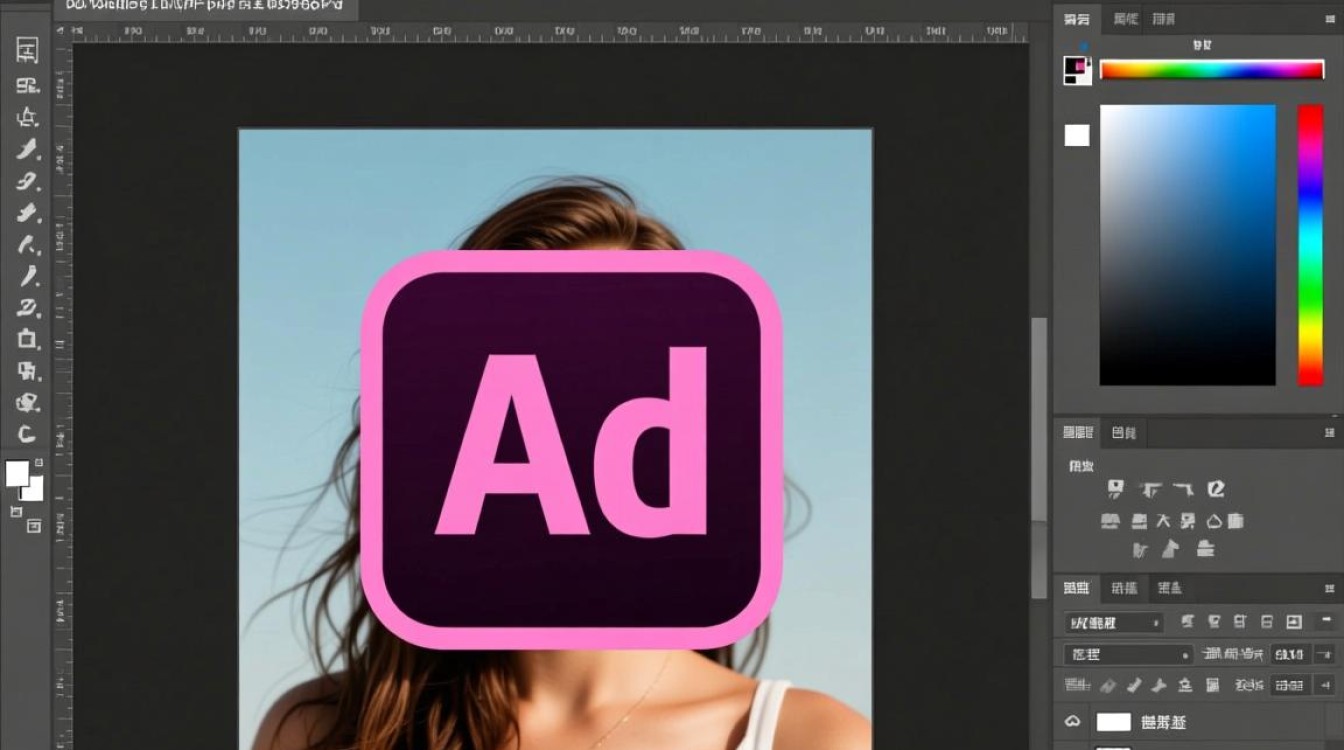Image resolution: width=1344 pixels, height=750 pixels.
Task: Switch to the middle tab of the layers panel
Action: tap(1125, 588)
